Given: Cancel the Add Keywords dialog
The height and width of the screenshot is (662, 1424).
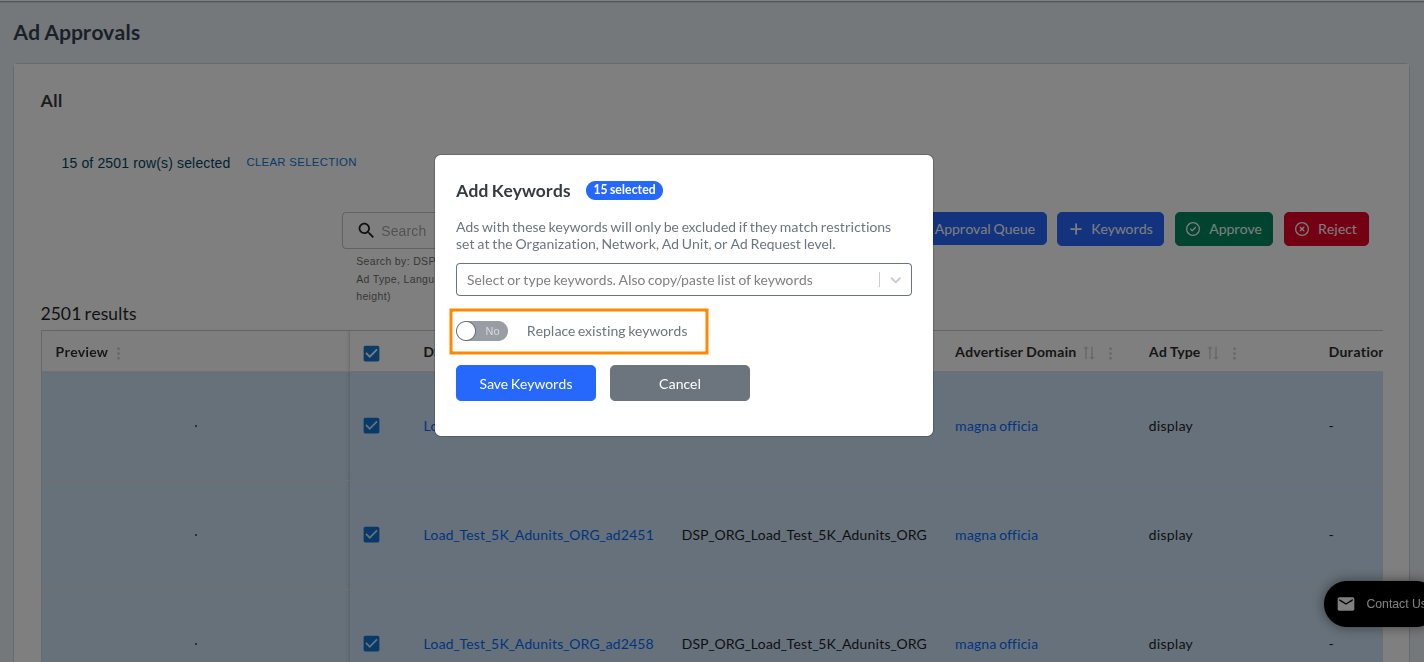Looking at the screenshot, I should [680, 384].
